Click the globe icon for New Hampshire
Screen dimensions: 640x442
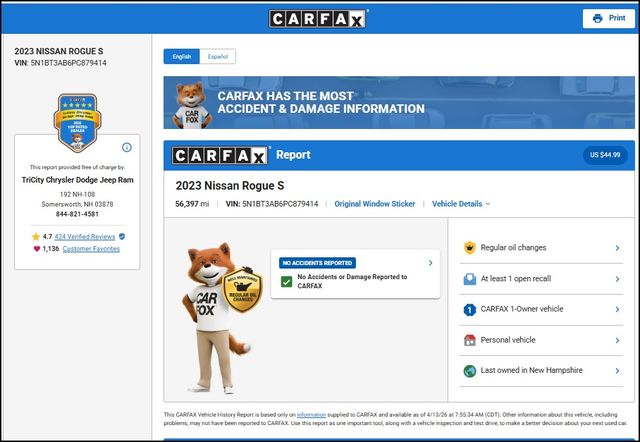pos(468,371)
